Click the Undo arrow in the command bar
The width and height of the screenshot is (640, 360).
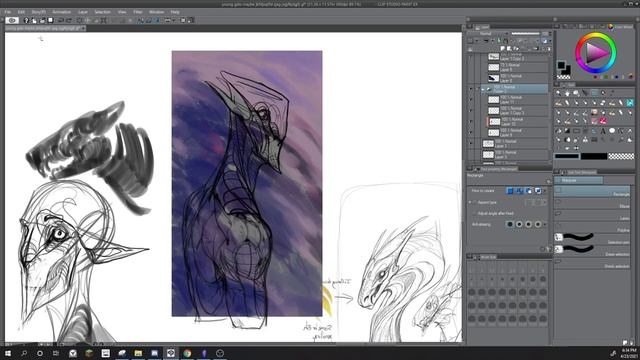[61, 20]
